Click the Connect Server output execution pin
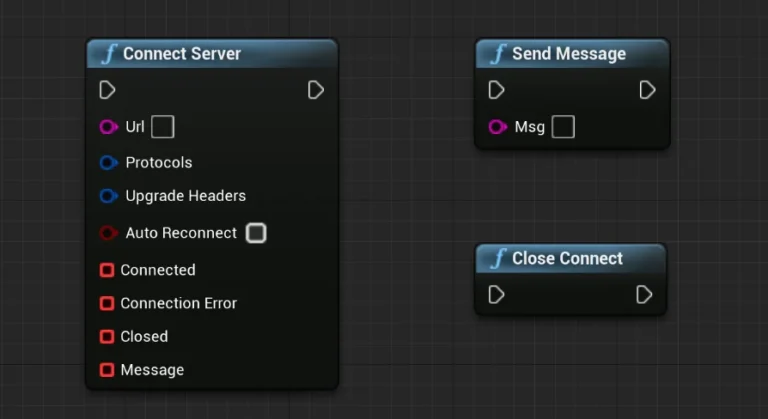The height and width of the screenshot is (419, 768). pyautogui.click(x=316, y=91)
